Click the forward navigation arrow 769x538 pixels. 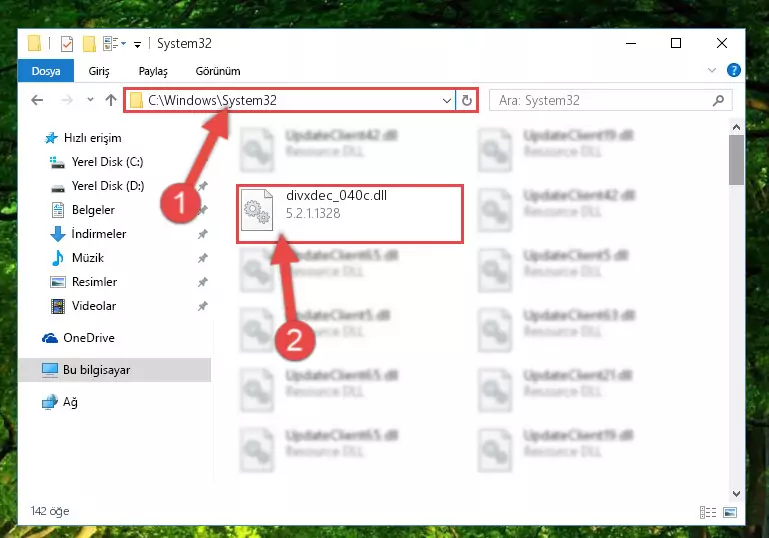click(x=67, y=101)
